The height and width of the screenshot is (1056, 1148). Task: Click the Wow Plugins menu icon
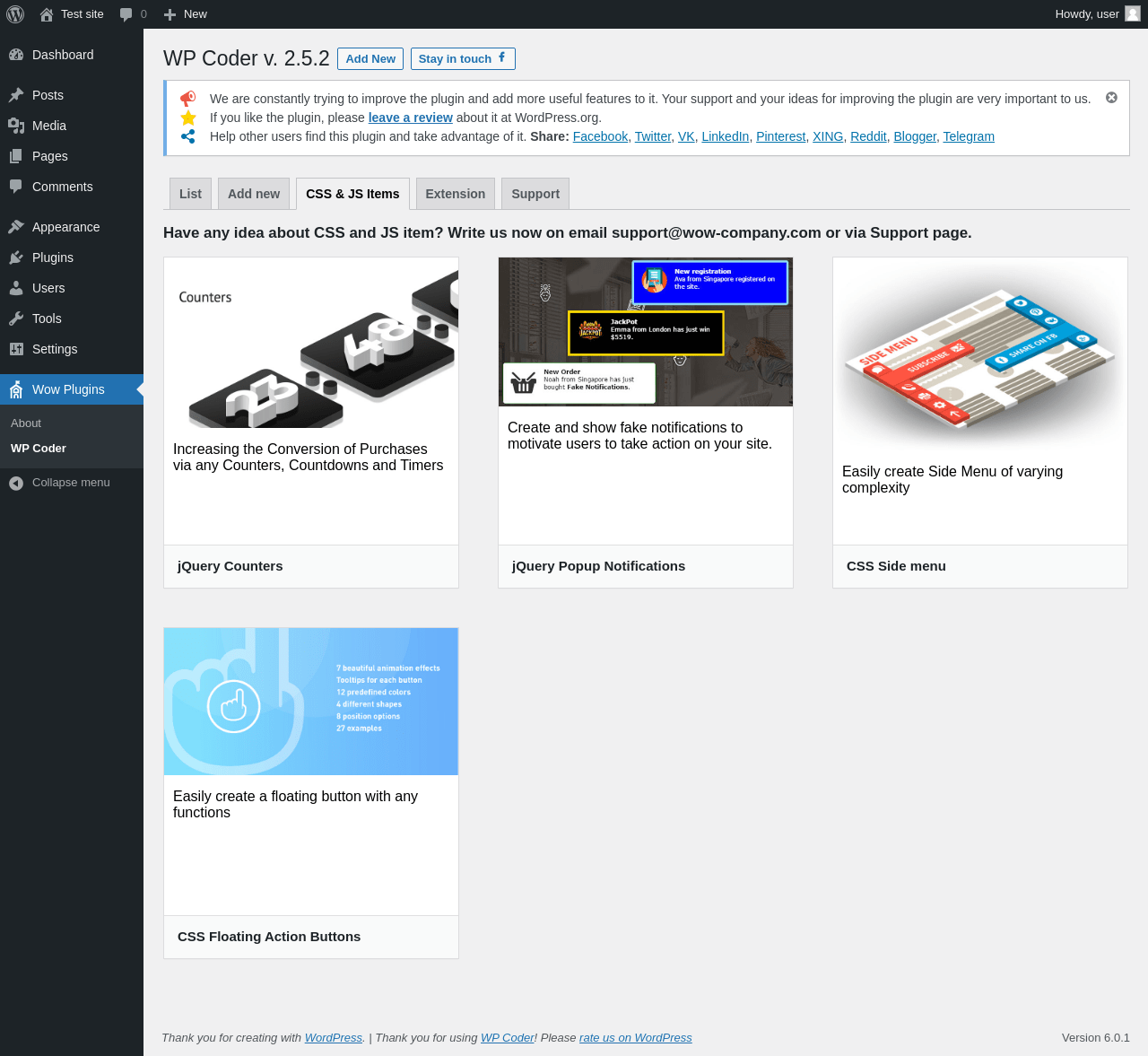[16, 389]
